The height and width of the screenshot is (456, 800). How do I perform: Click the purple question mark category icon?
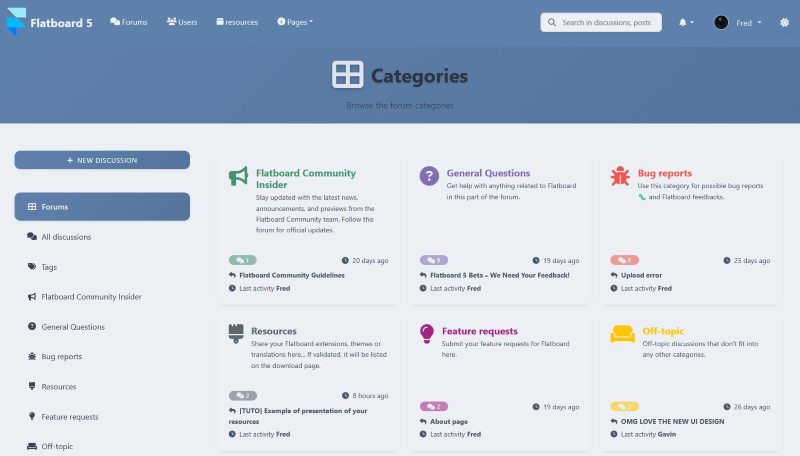429,176
